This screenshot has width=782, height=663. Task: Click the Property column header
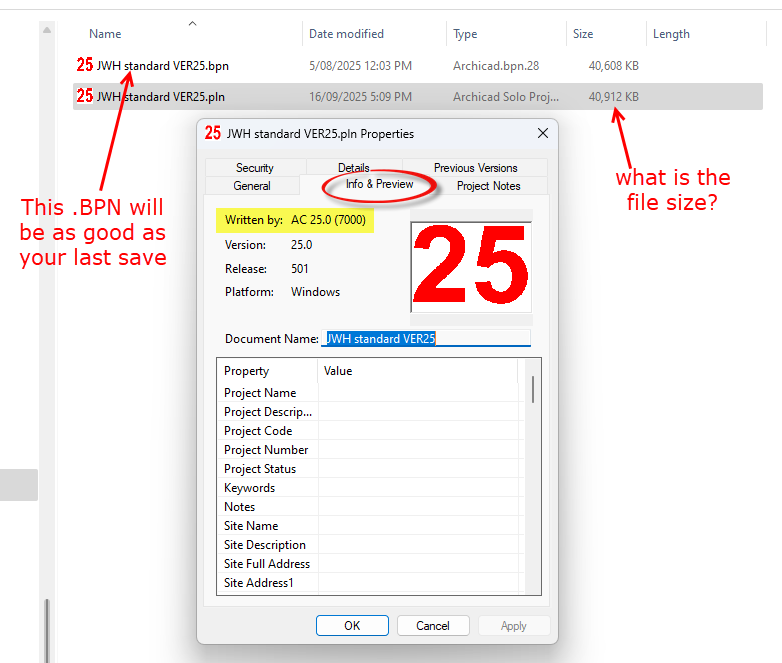(246, 371)
